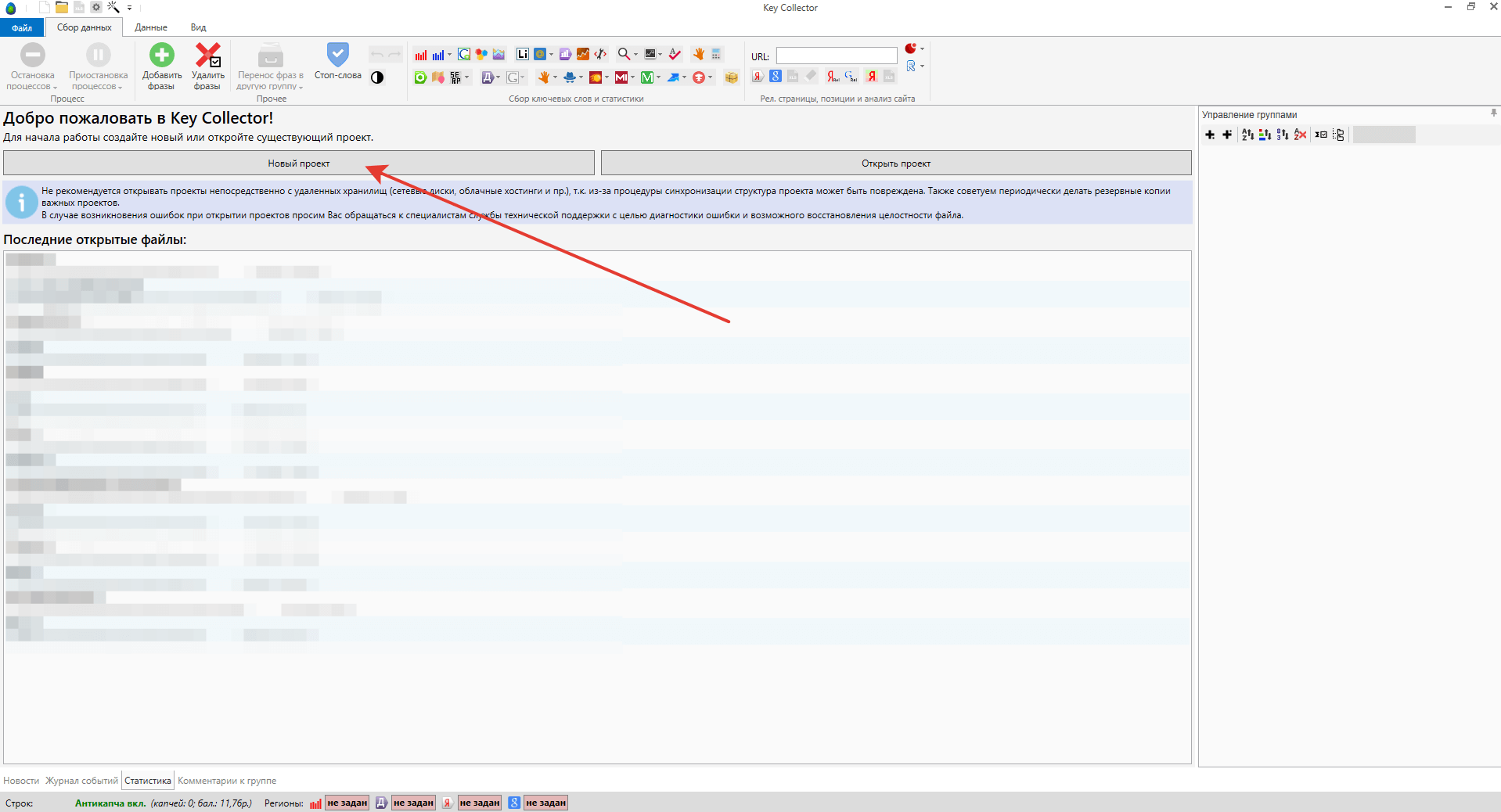Click Google region не задан button
Viewport: 1501px width, 812px height.
[546, 803]
